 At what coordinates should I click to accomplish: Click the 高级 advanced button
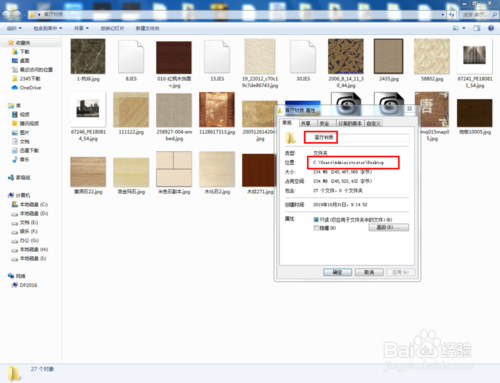[x=388, y=227]
